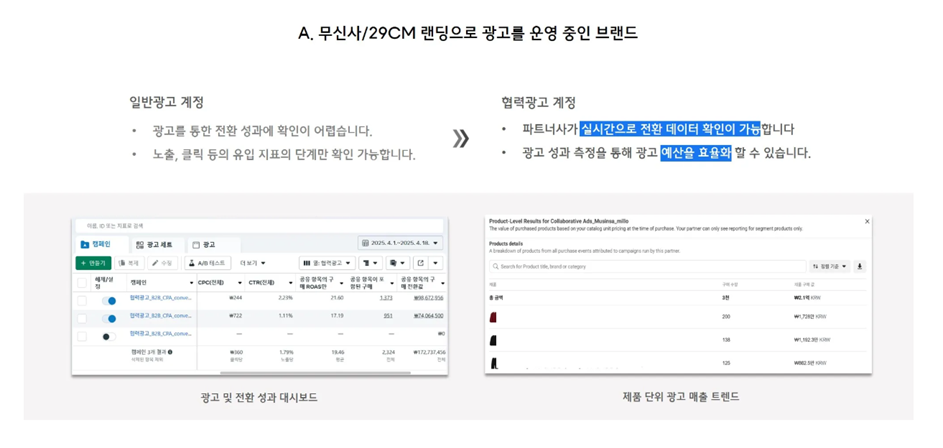Toggle off the first campaign's switch
This screenshot has width=943, height=448.
pyautogui.click(x=109, y=299)
